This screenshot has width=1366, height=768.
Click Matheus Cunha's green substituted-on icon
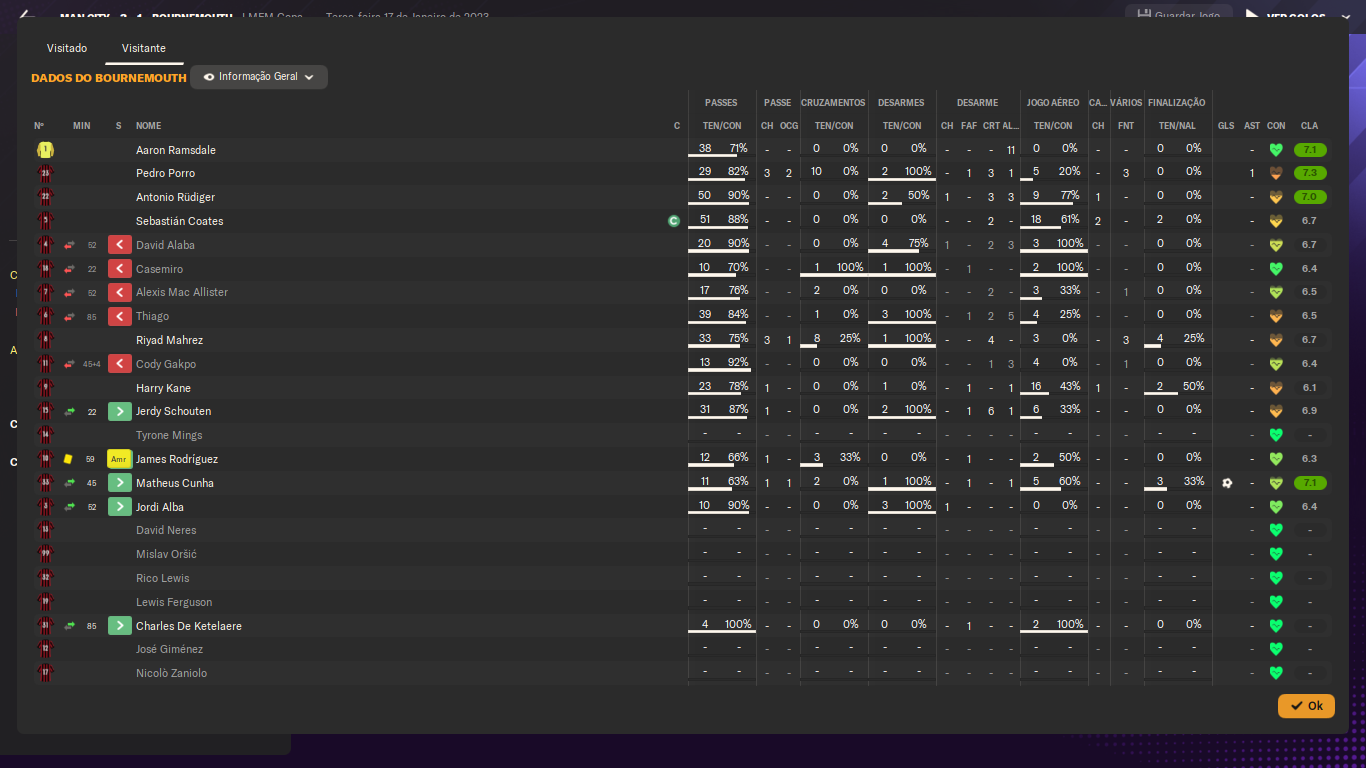pyautogui.click(x=120, y=483)
